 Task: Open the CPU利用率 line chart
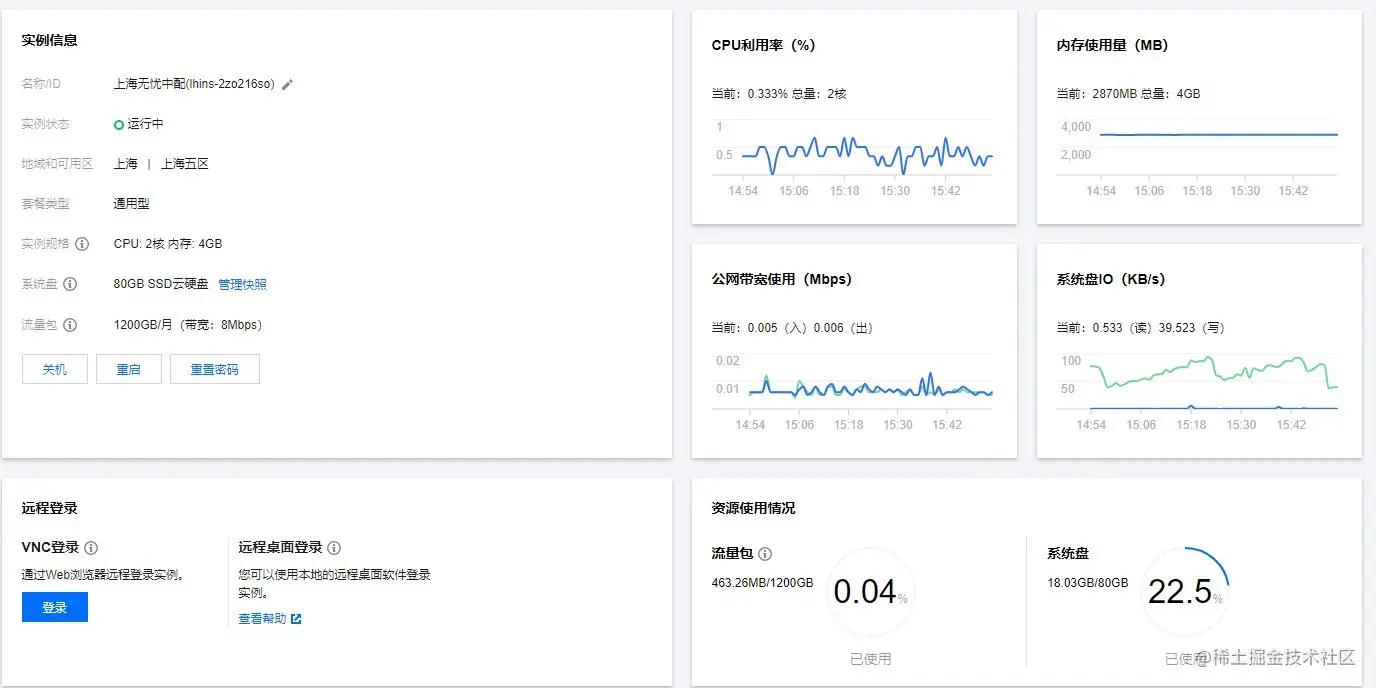[x=853, y=158]
